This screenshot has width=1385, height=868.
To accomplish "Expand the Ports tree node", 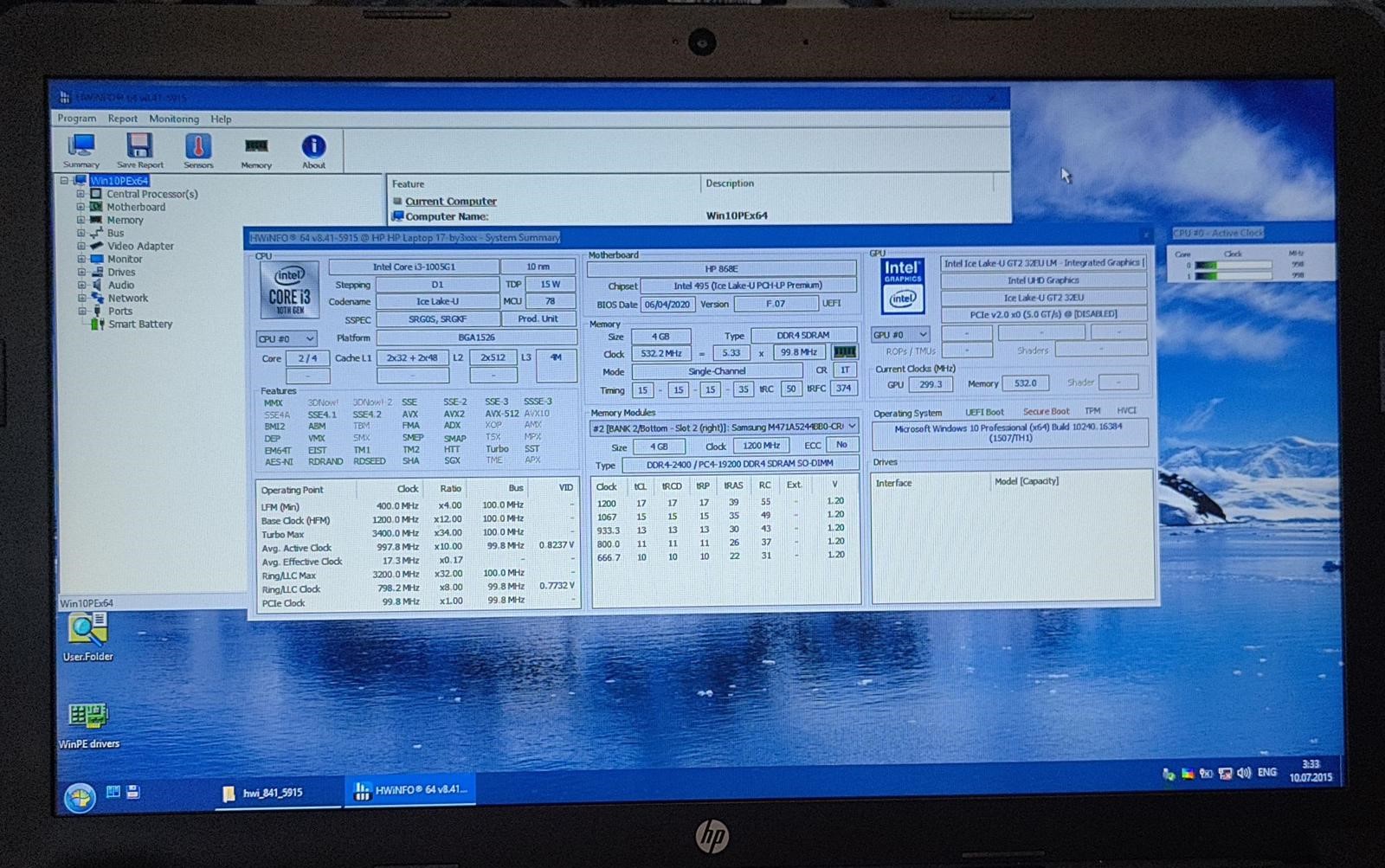I will point(82,311).
